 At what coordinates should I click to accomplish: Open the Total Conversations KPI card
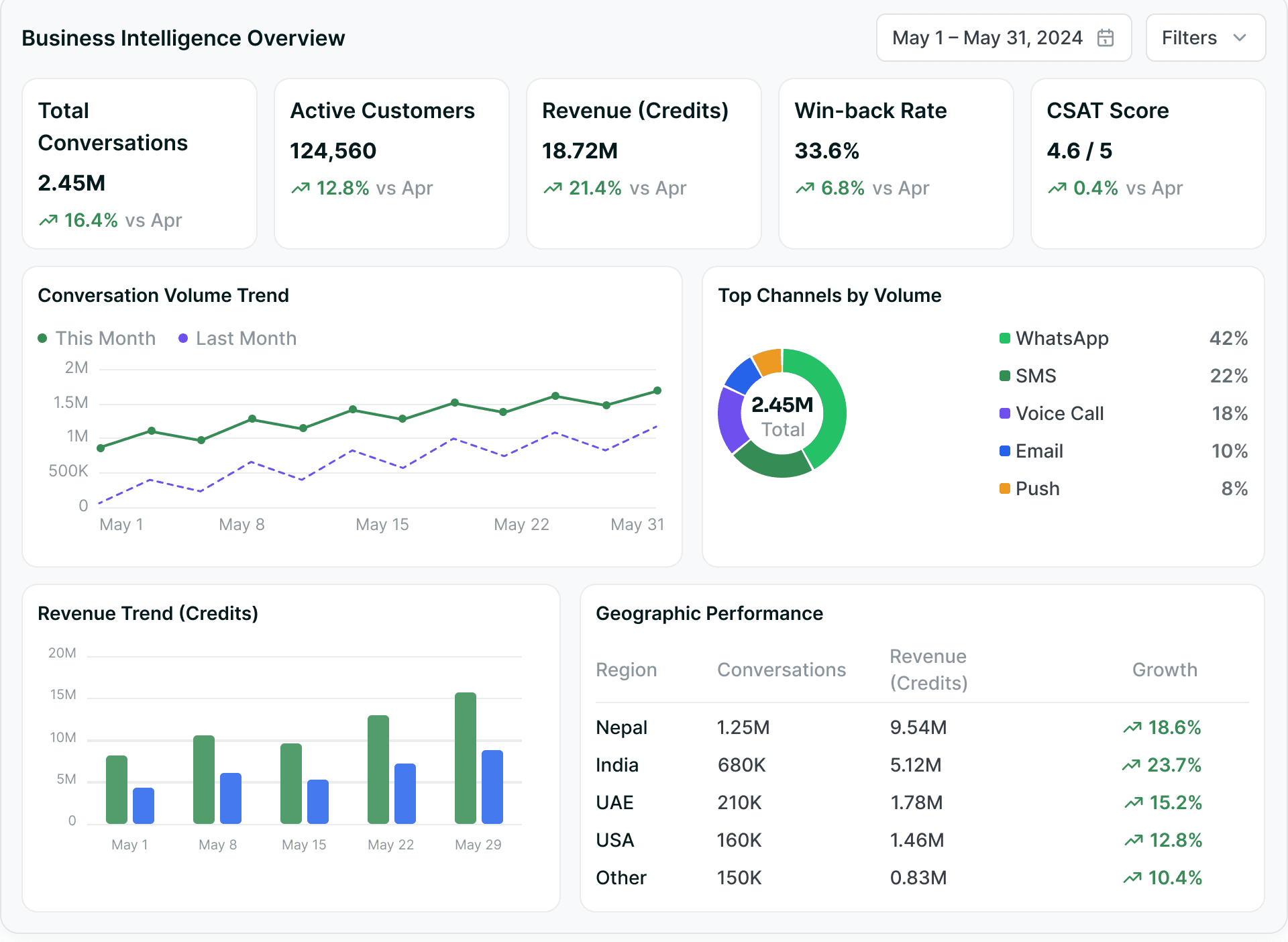point(140,164)
